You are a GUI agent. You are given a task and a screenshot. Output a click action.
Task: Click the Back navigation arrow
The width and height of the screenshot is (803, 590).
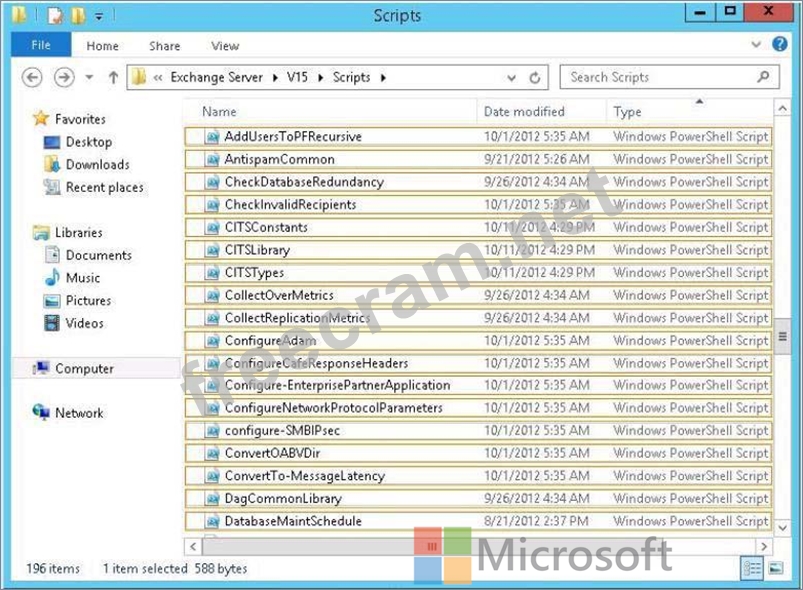coord(32,77)
